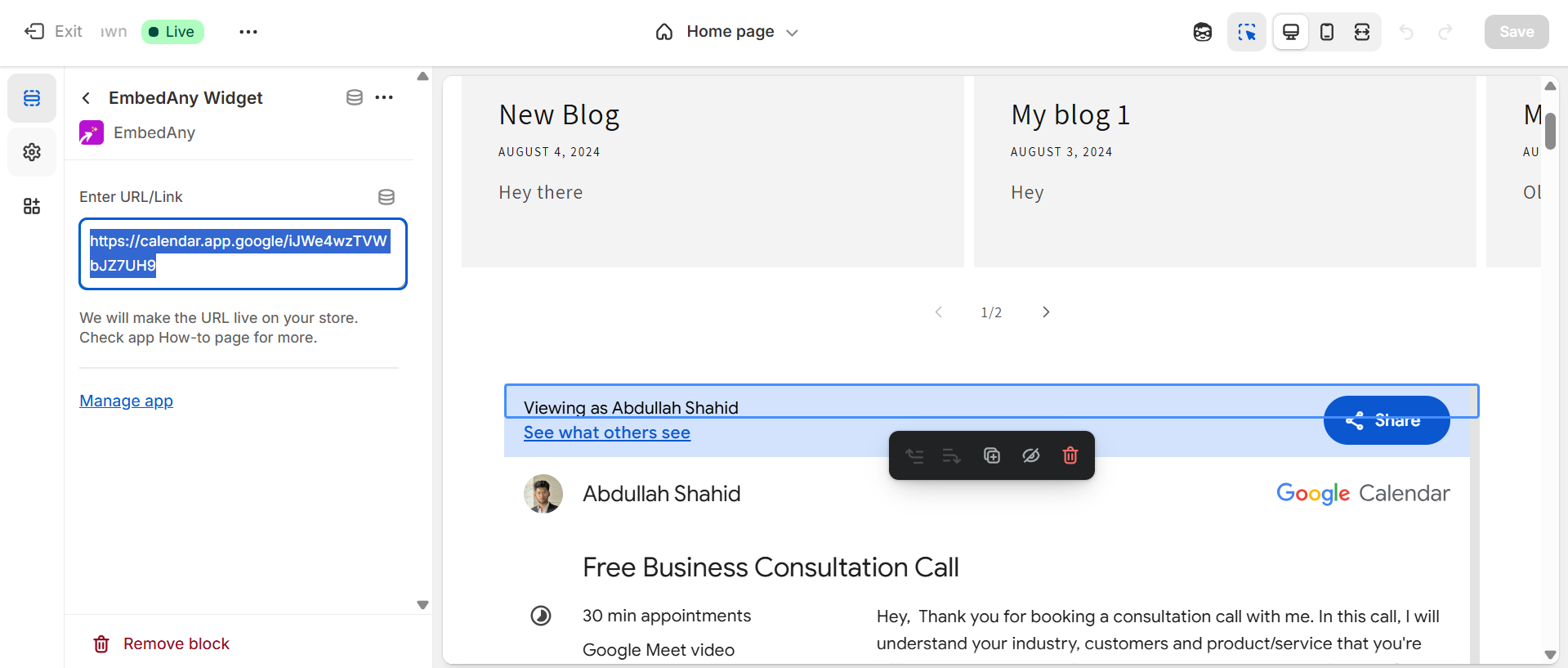Screen dimensions: 1568x668
Task: Switch to mobile preview
Action: (1327, 32)
